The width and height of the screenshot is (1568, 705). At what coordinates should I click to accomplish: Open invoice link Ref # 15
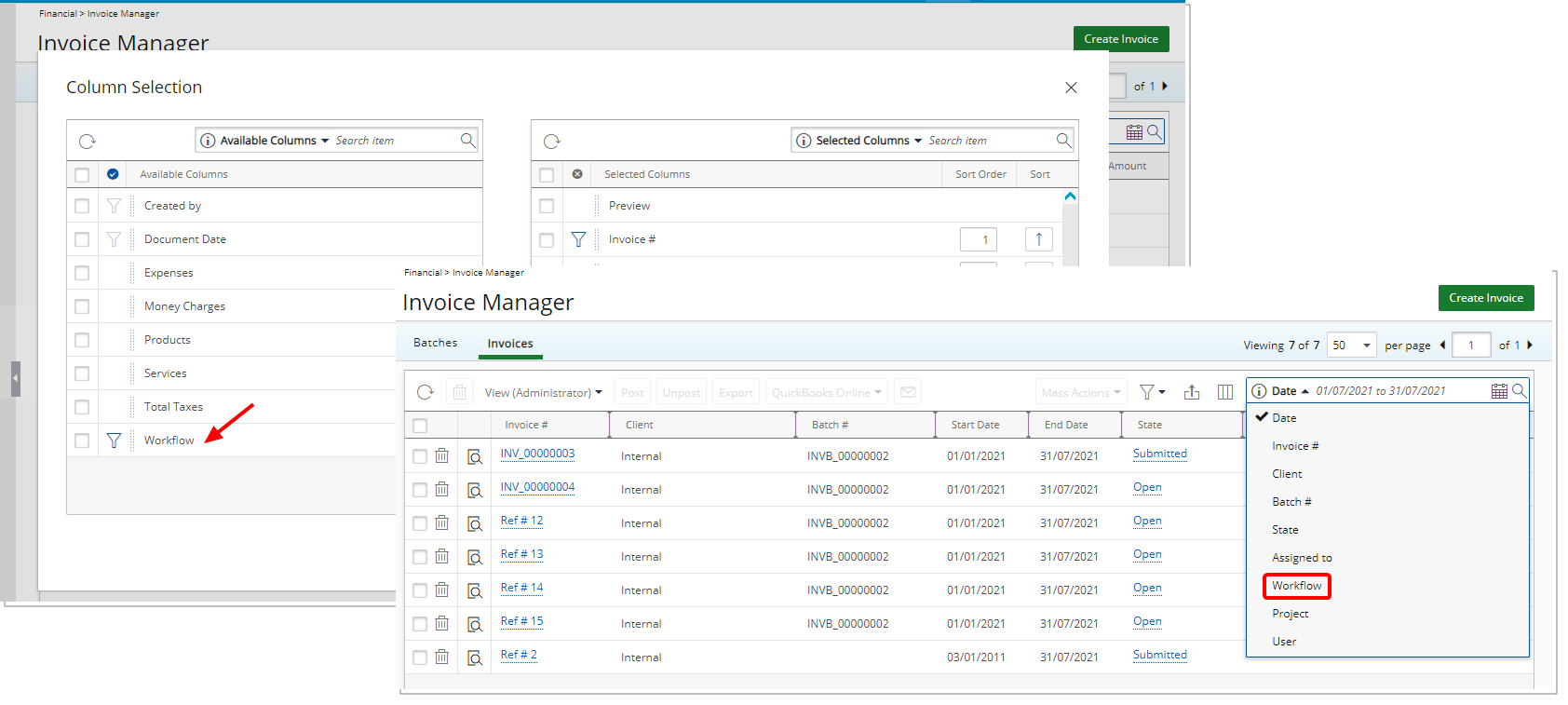521,621
